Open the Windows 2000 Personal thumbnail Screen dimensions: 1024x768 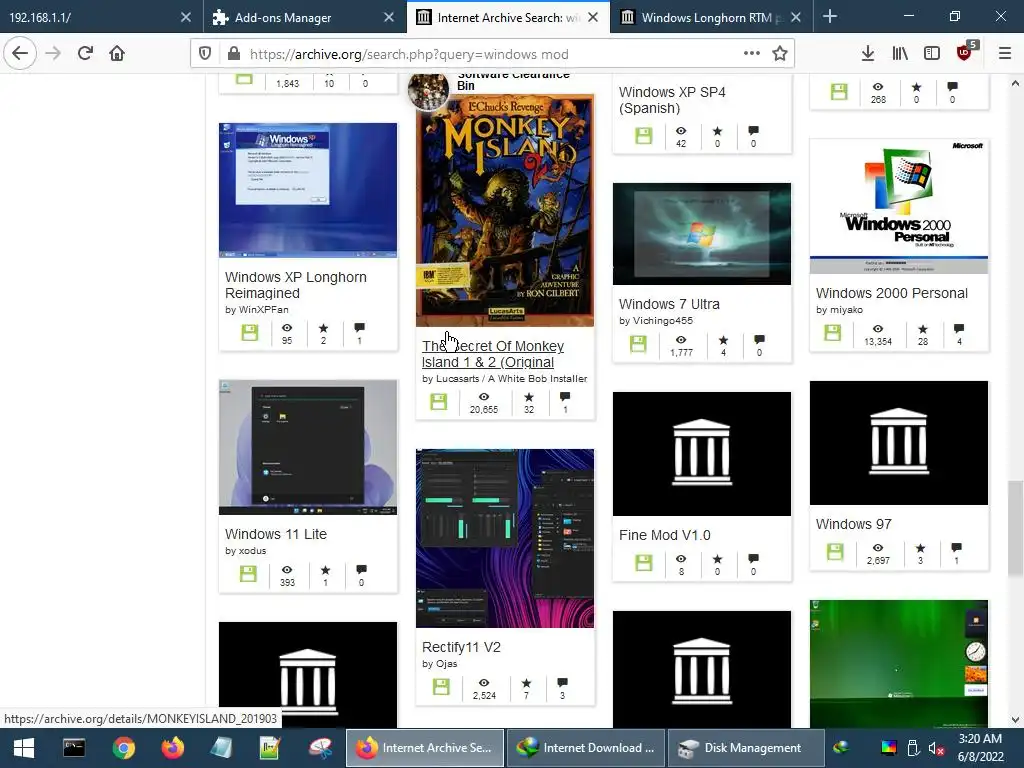[x=899, y=206]
